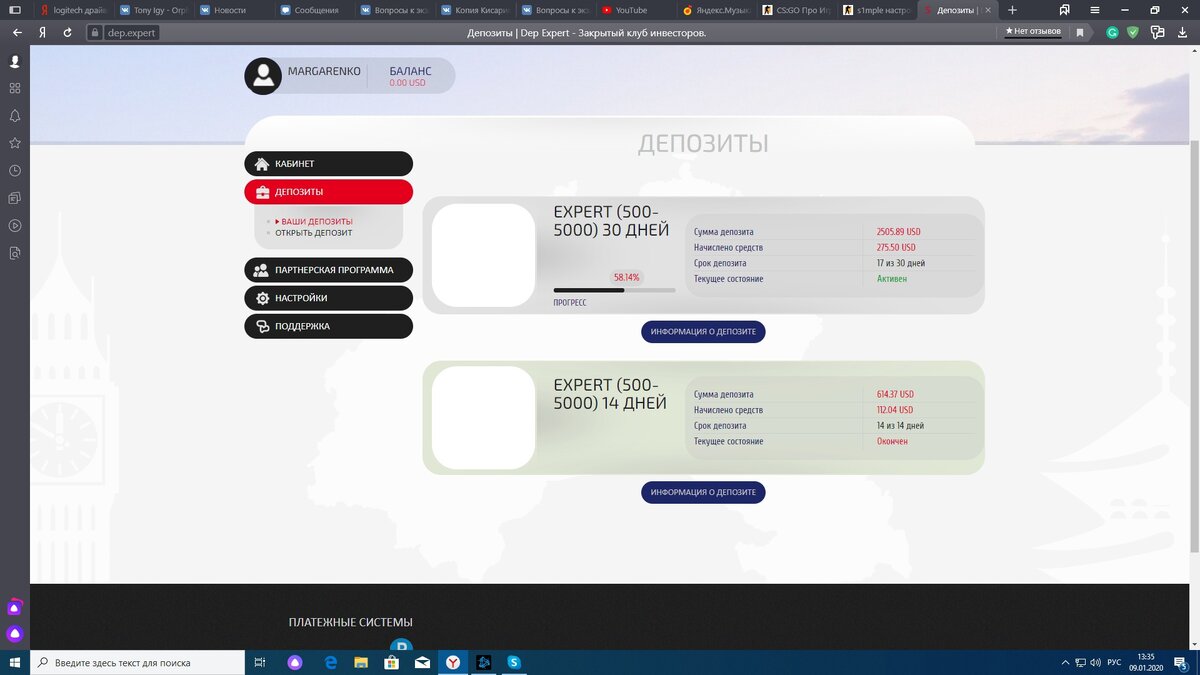
Task: Click the gear icon on НАСТРОЙКИ menu item
Action: (x=264, y=297)
